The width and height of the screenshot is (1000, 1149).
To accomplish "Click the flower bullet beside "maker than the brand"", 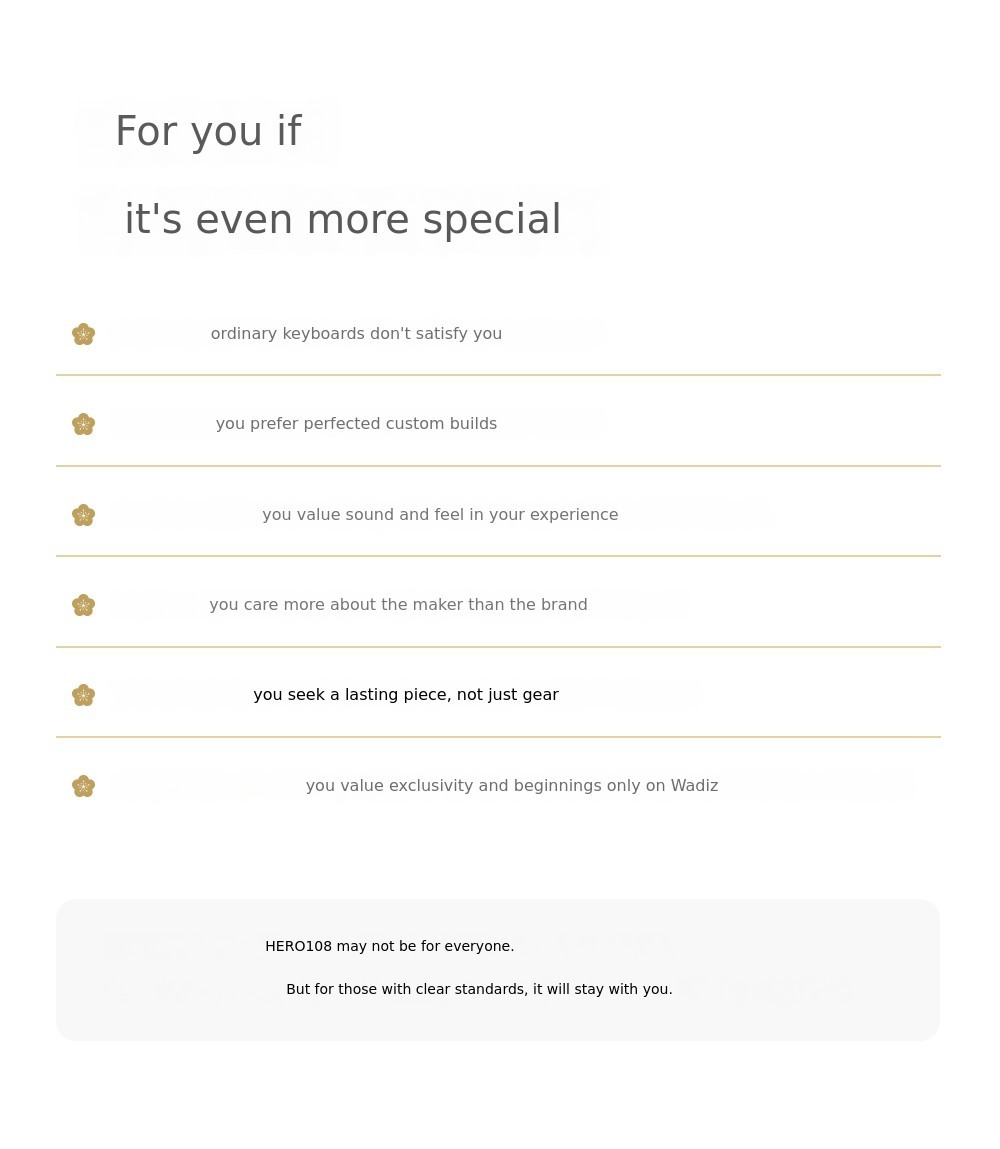I will [84, 605].
